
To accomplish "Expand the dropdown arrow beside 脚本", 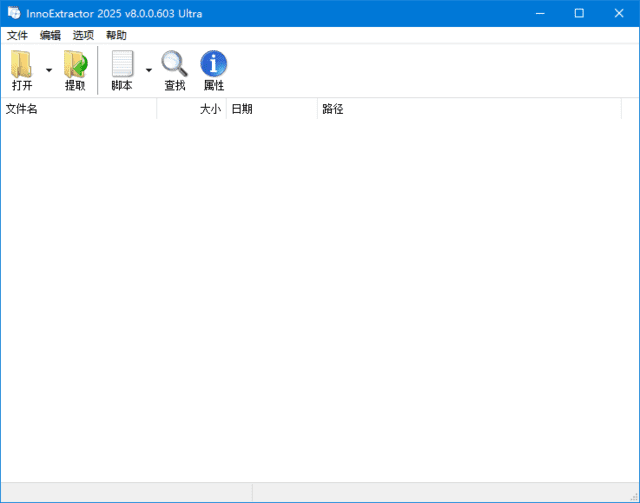I will (x=149, y=70).
